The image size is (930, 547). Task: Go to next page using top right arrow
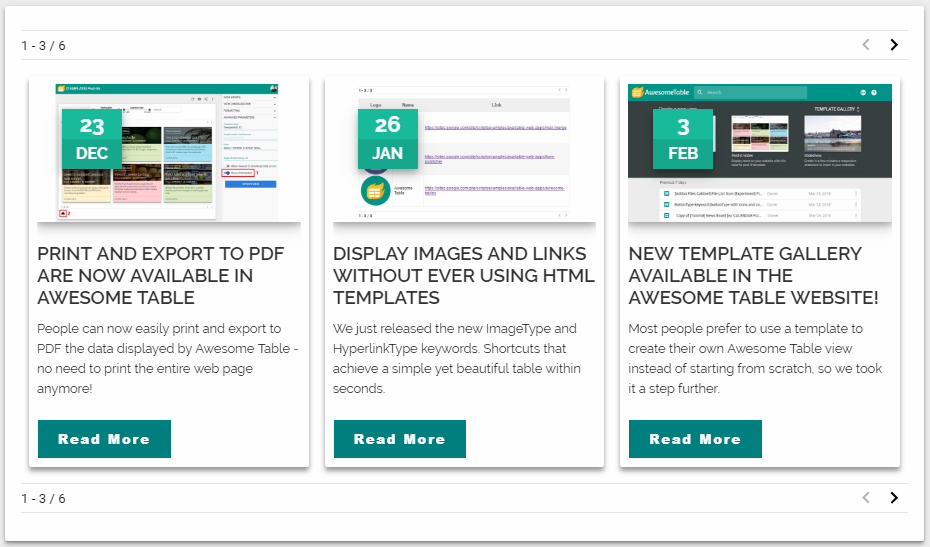(x=894, y=45)
